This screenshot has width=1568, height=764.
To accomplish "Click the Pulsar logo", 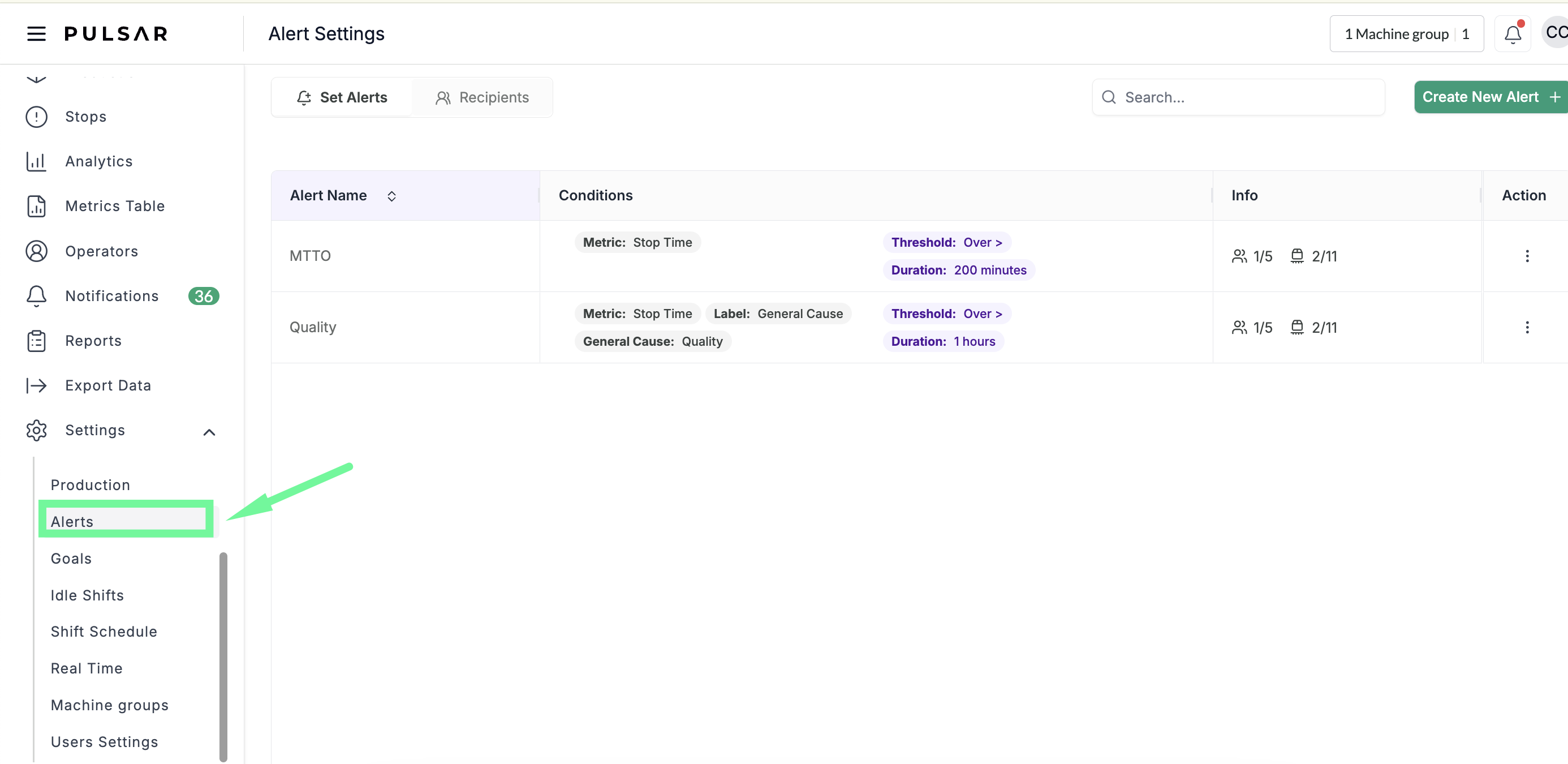I will [117, 33].
